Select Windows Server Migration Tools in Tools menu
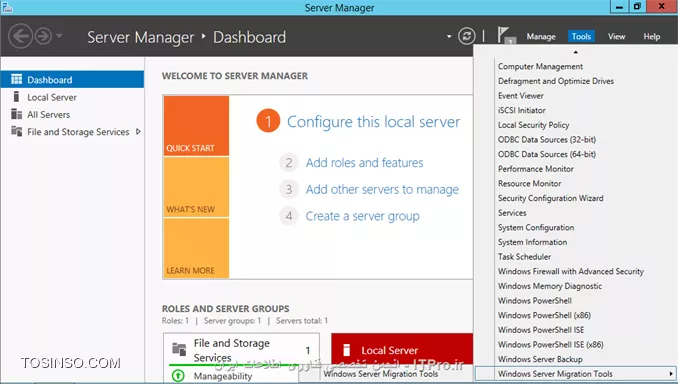 (575, 374)
